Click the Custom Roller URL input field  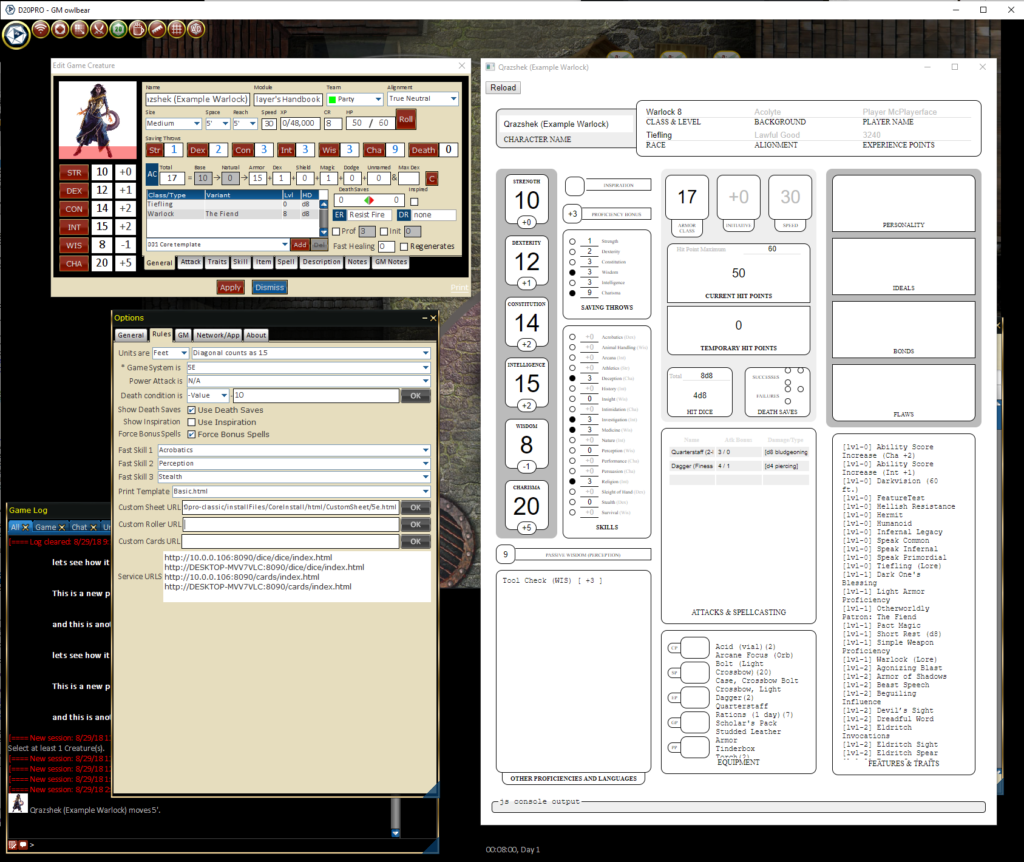pos(291,524)
